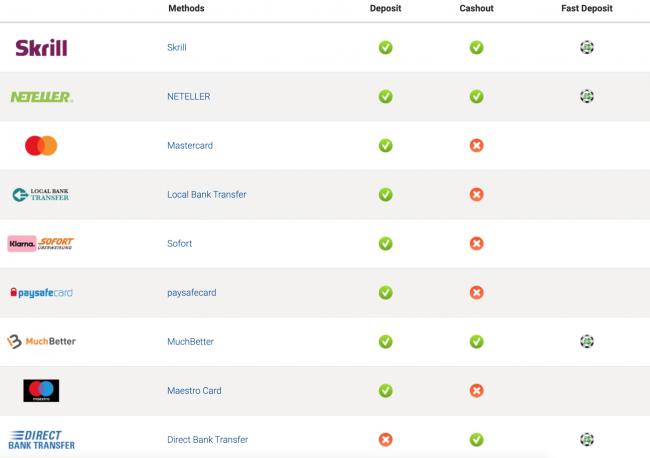650x458 pixels.
Task: Click MuchBetter fast deposit chip icon
Action: coord(587,341)
